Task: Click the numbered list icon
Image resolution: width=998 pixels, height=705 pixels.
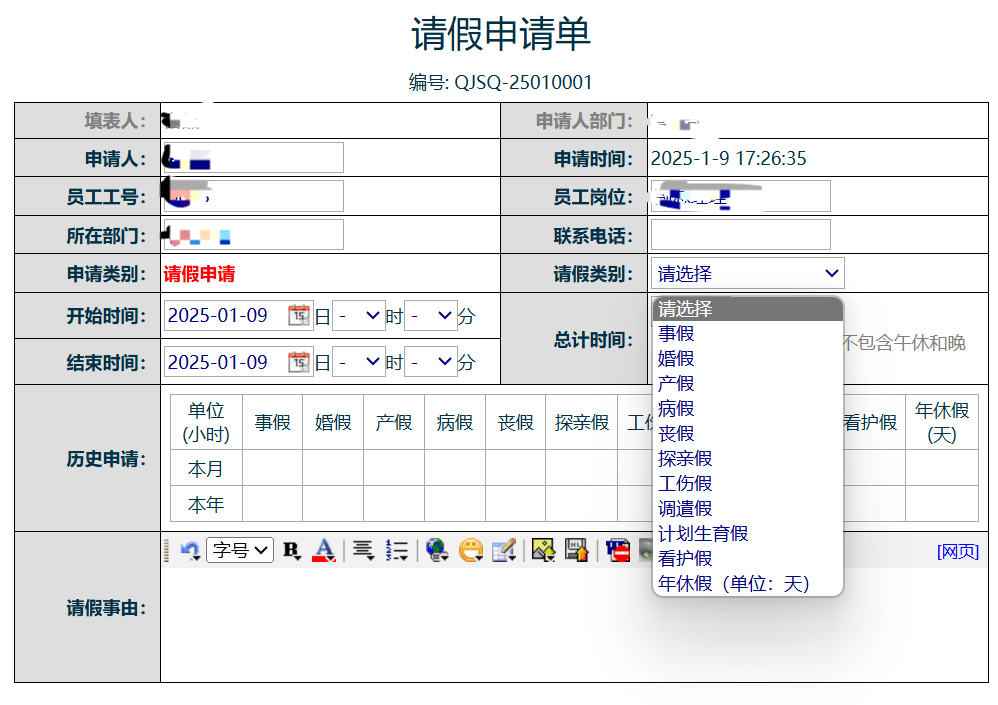Action: coord(397,550)
